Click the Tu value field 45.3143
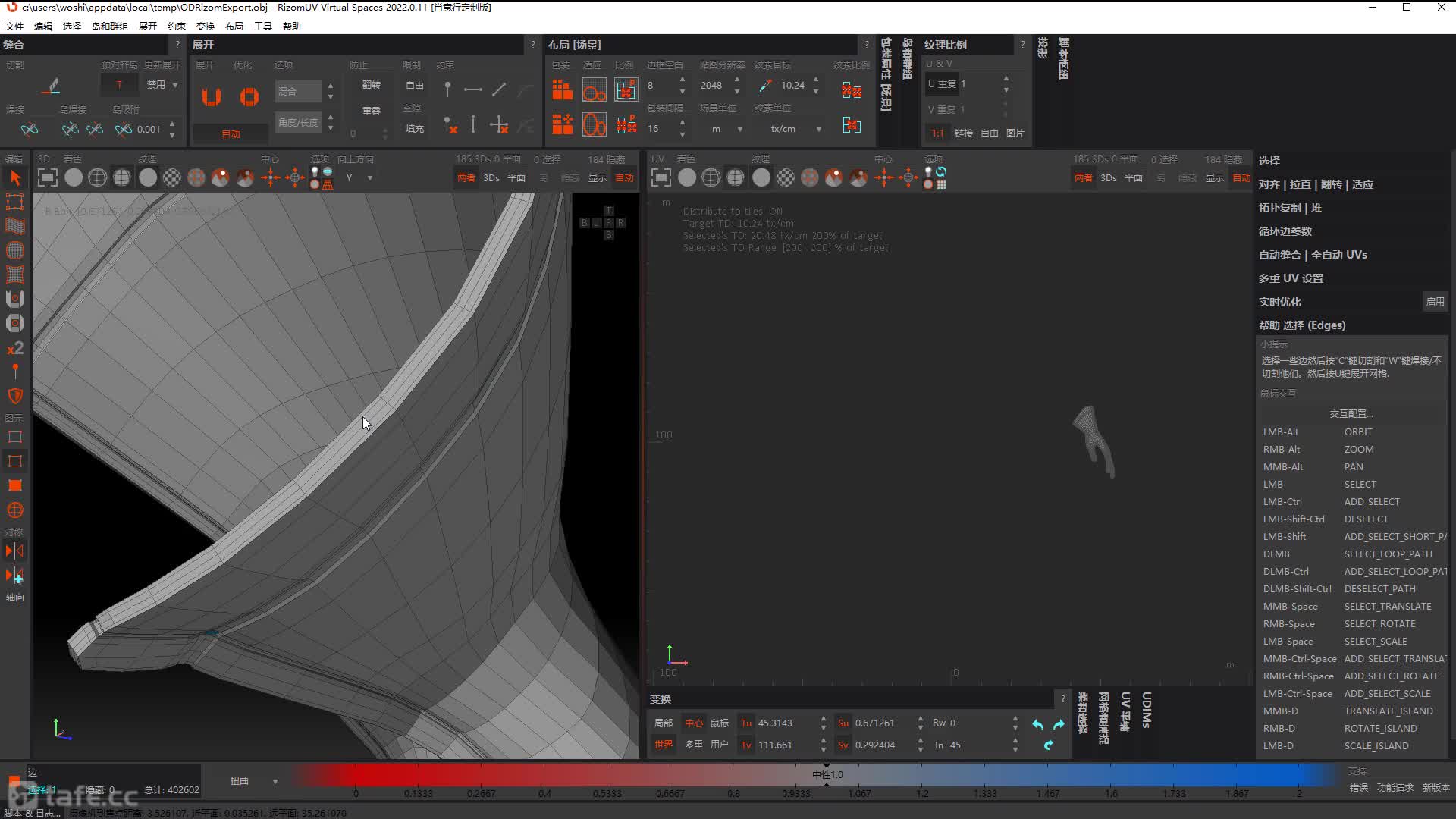1456x819 pixels. click(x=786, y=723)
